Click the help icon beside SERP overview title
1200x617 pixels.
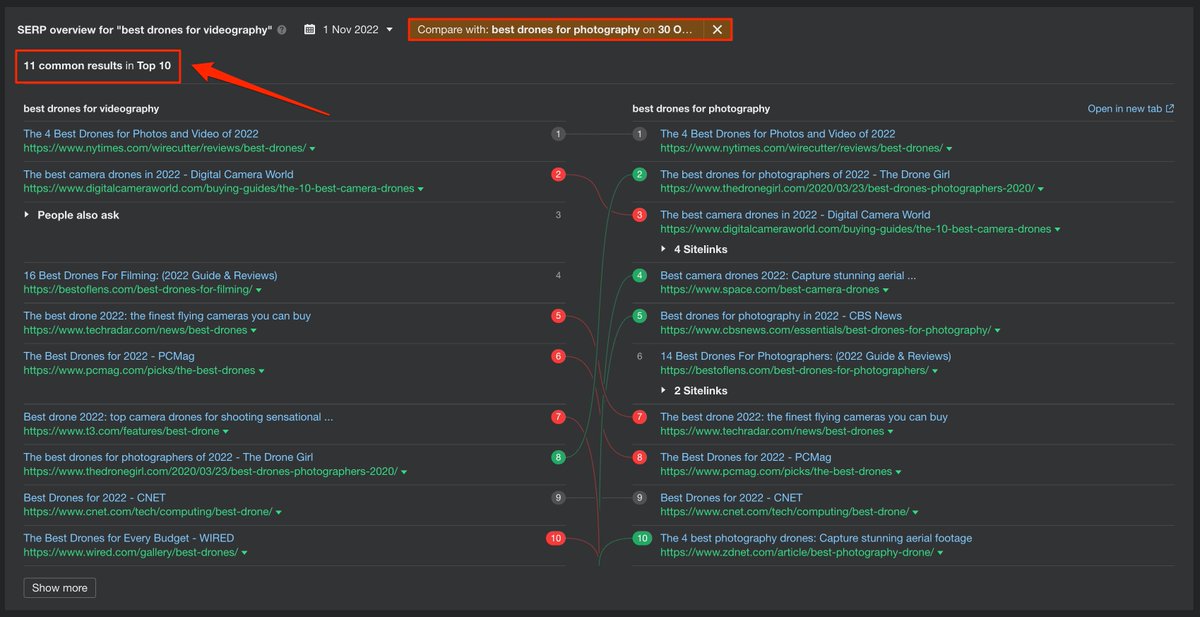[282, 30]
